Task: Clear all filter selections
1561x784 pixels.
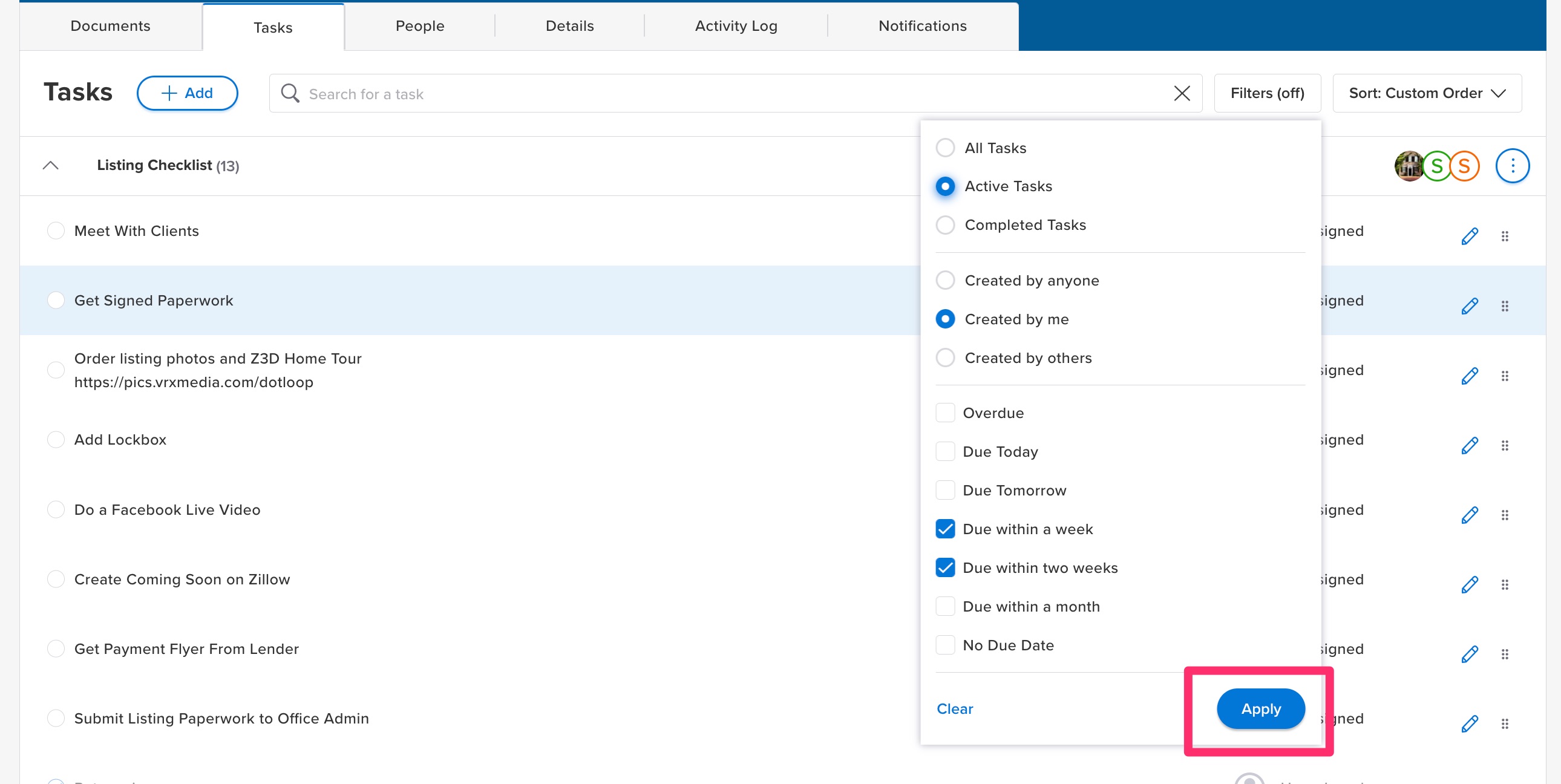Action: (954, 709)
